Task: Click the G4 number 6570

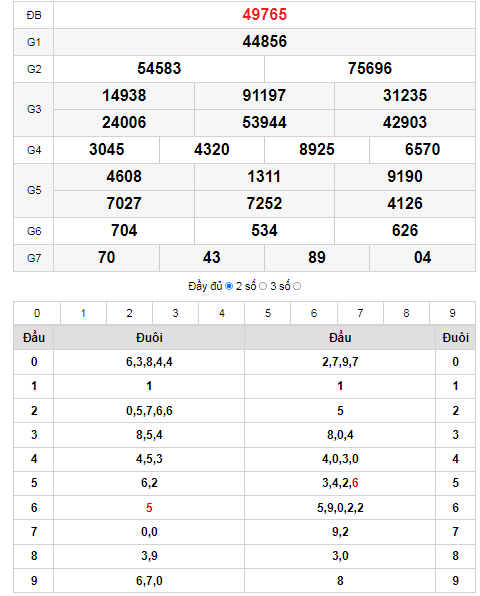Action: click(x=422, y=149)
